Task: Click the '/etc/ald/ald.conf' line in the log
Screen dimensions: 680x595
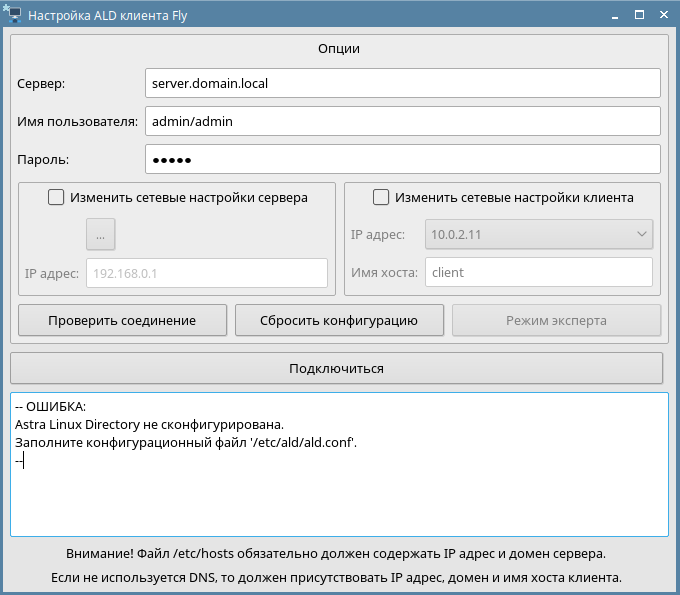Action: [186, 443]
